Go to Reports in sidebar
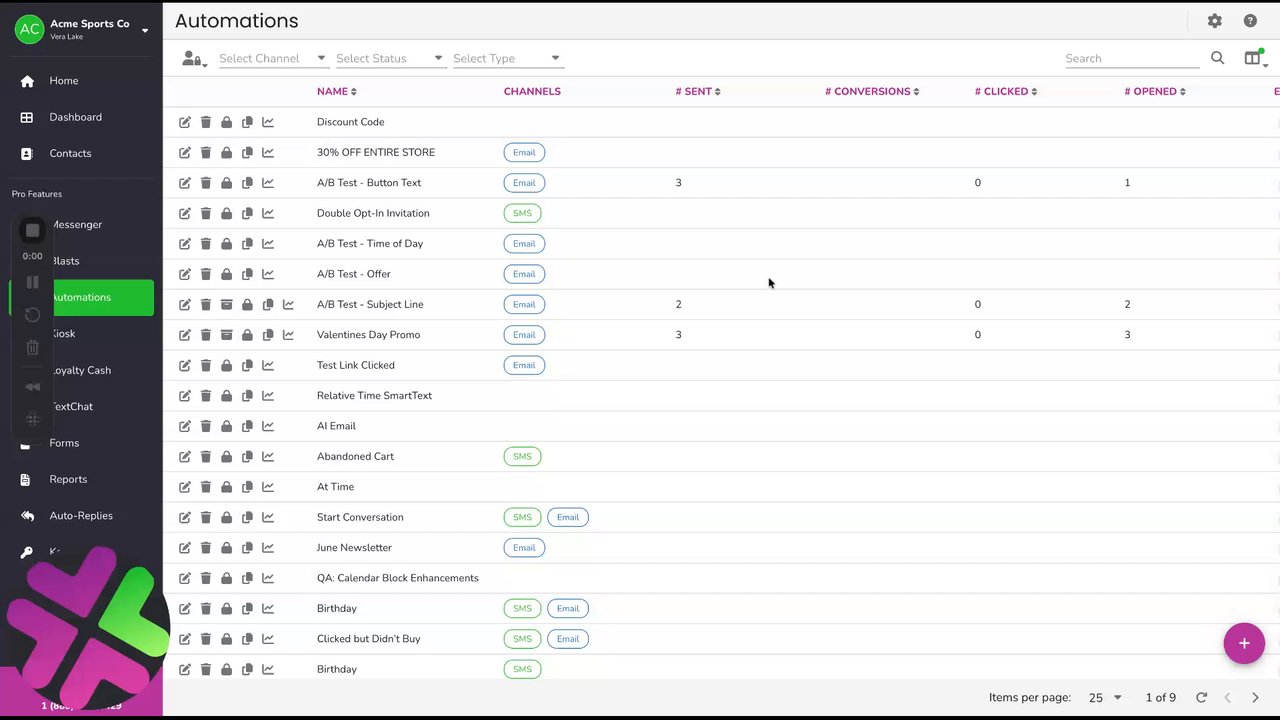This screenshot has width=1280, height=720. pos(68,479)
